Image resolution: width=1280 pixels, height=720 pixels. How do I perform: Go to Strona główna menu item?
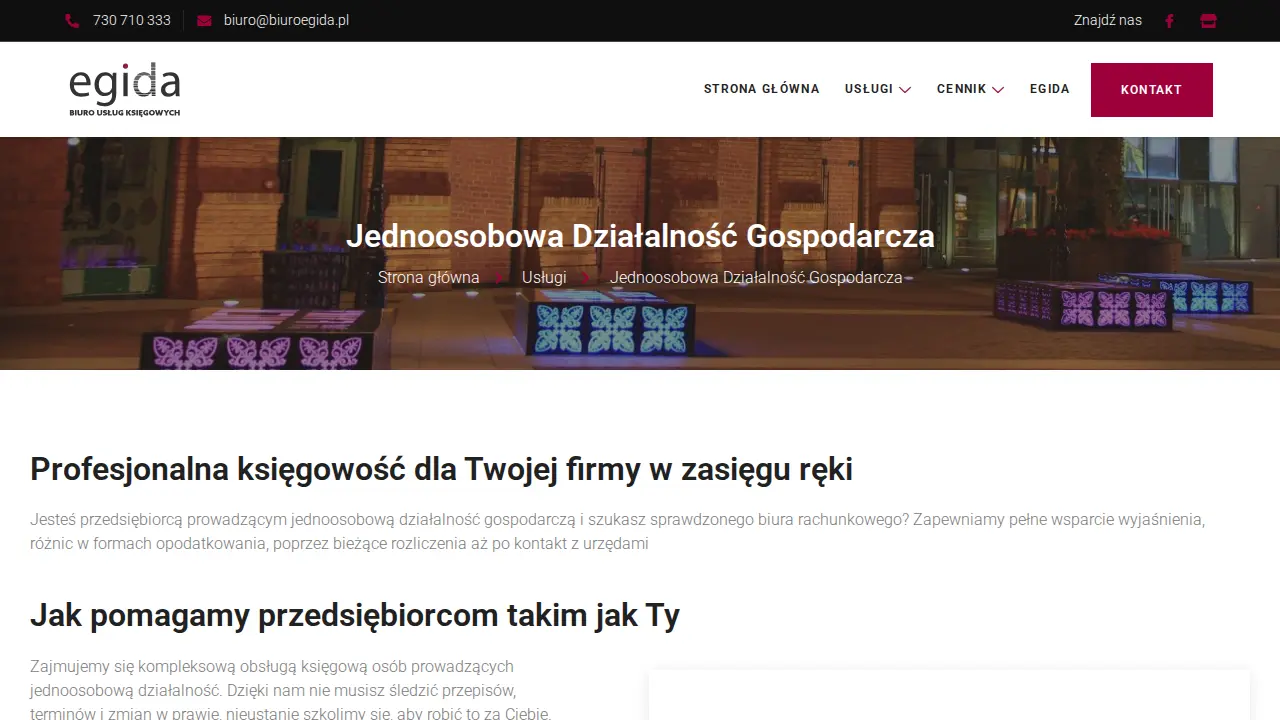[762, 89]
